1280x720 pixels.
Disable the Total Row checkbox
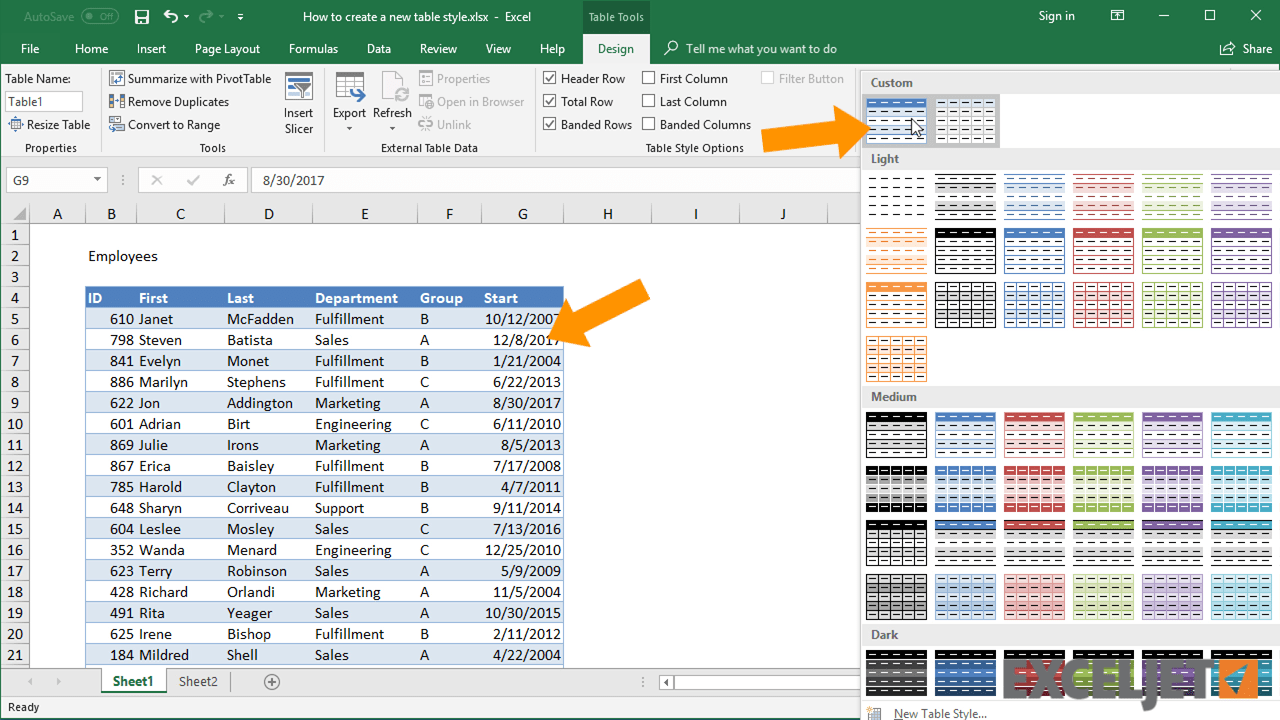(x=550, y=101)
